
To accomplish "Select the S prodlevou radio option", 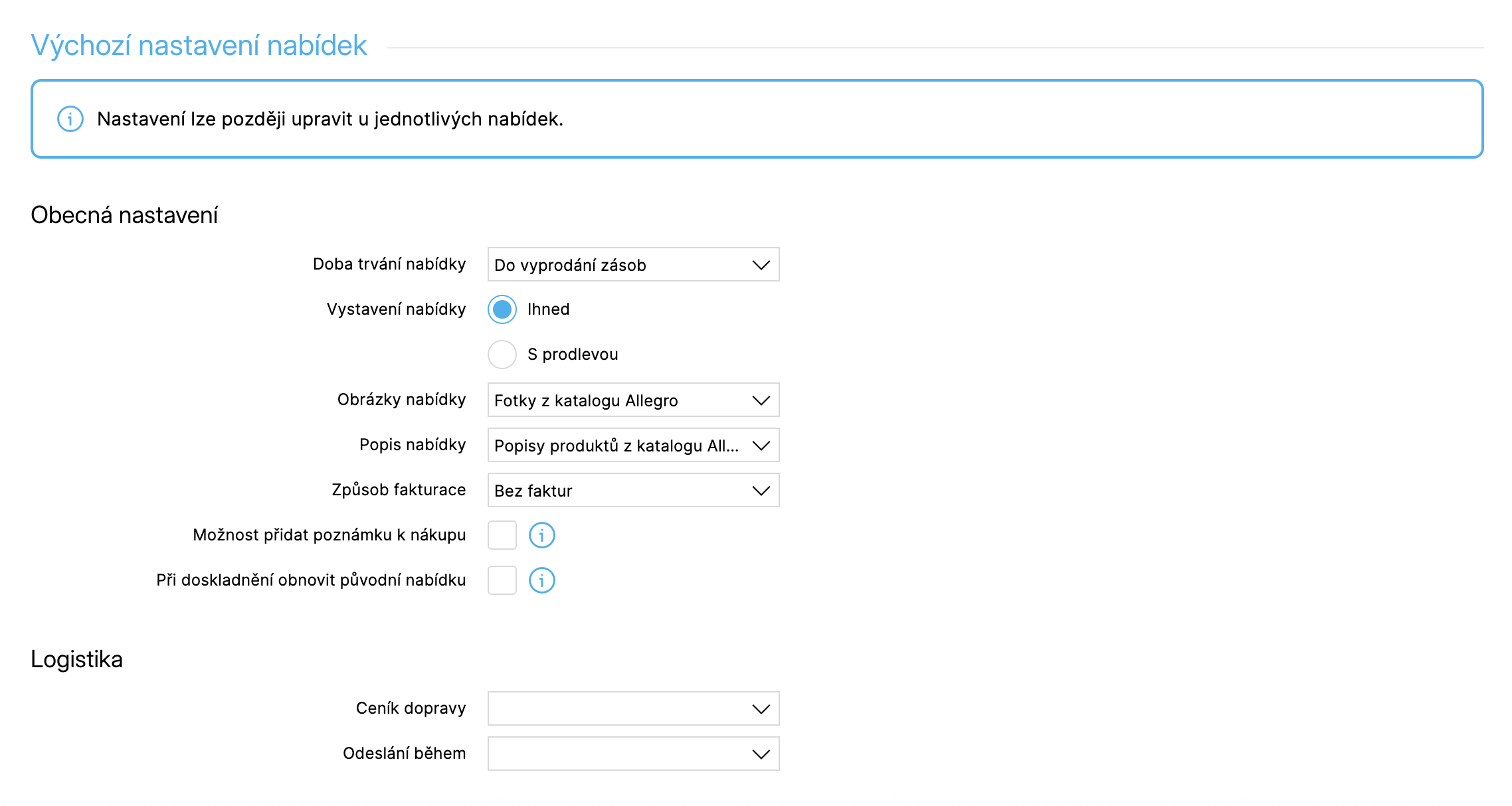I will (x=502, y=355).
